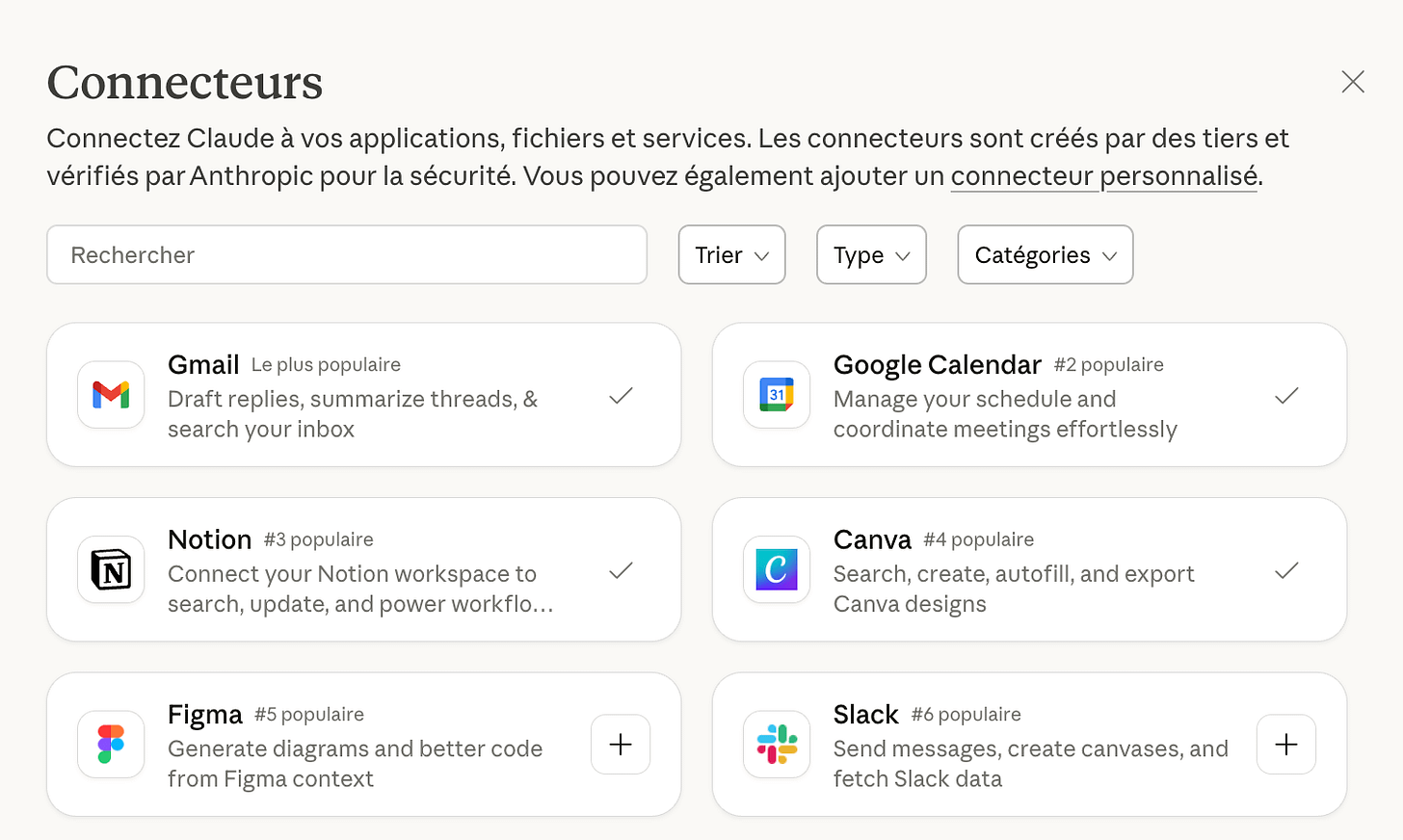Click the Gmail connected checkmark
Viewport: 1403px width, 840px height.
click(x=621, y=395)
